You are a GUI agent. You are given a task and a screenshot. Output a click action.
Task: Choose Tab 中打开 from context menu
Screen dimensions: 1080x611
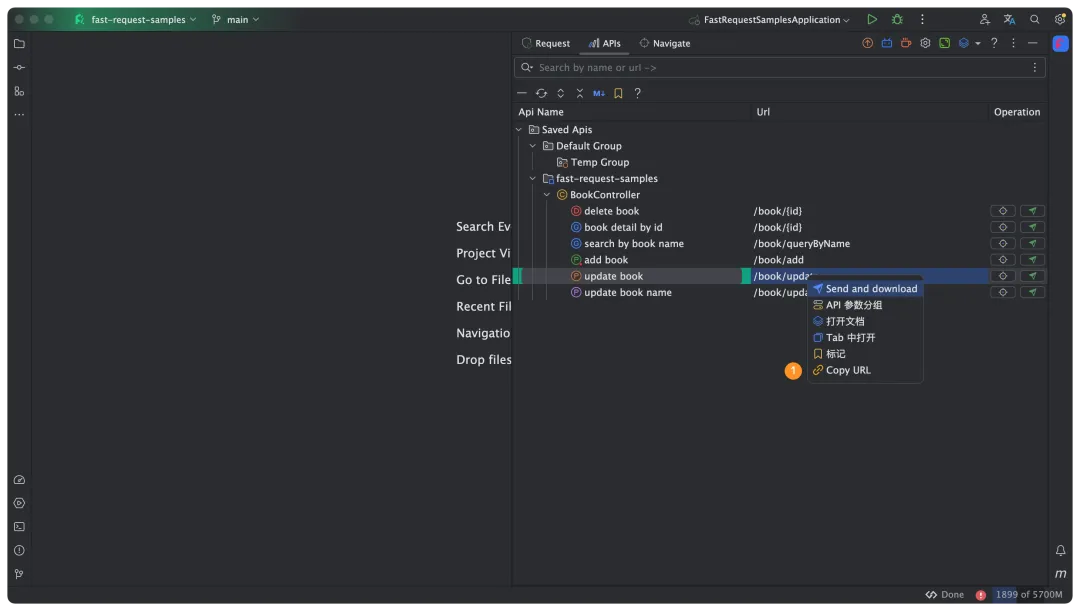coord(865,338)
